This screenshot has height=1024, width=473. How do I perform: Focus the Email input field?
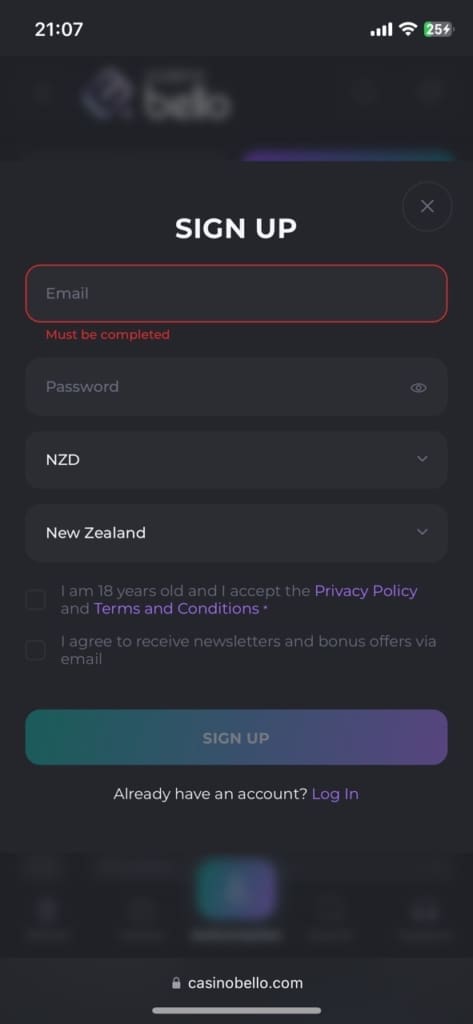[x=236, y=293]
